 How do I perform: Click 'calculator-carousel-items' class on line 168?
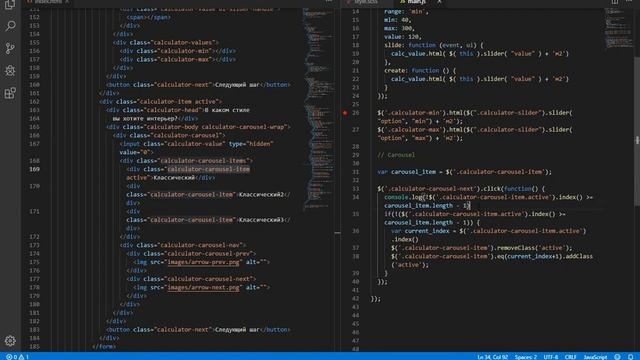click(203, 161)
